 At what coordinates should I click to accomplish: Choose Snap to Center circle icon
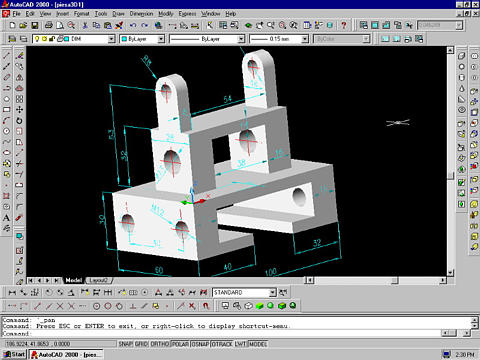(x=96, y=306)
